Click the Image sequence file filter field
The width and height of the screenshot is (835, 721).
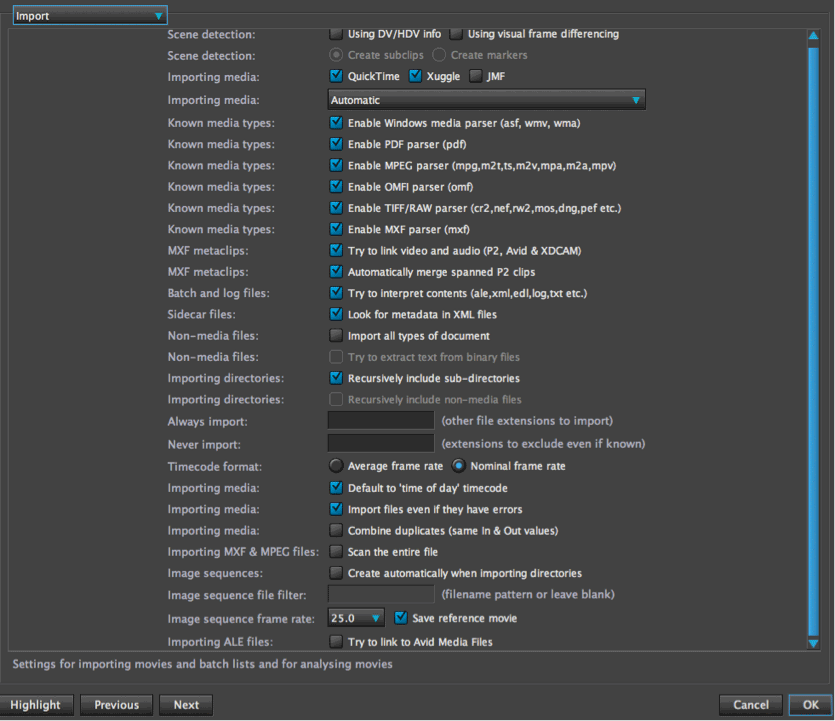(x=381, y=594)
